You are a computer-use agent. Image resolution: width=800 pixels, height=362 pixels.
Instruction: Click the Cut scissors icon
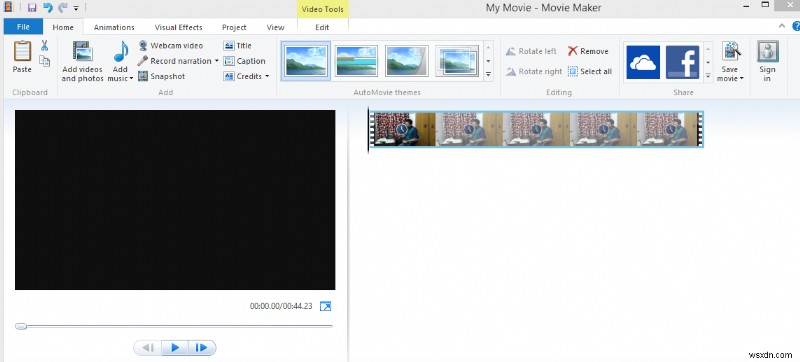[44, 46]
